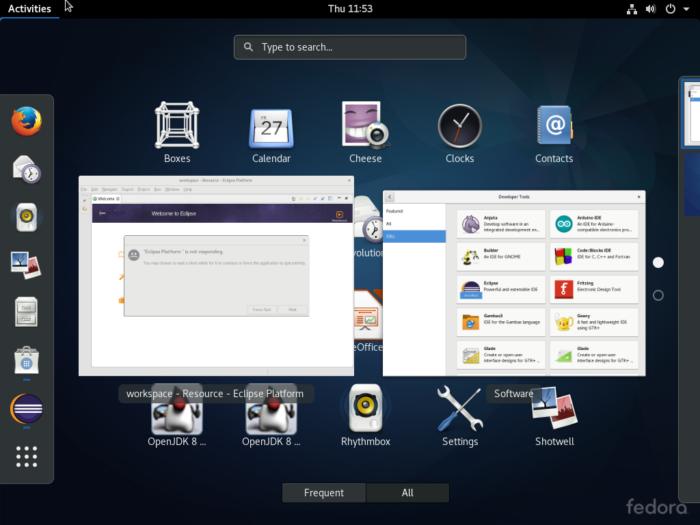Select Builder in the Software window
This screenshot has height=525, width=700.
[x=500, y=256]
